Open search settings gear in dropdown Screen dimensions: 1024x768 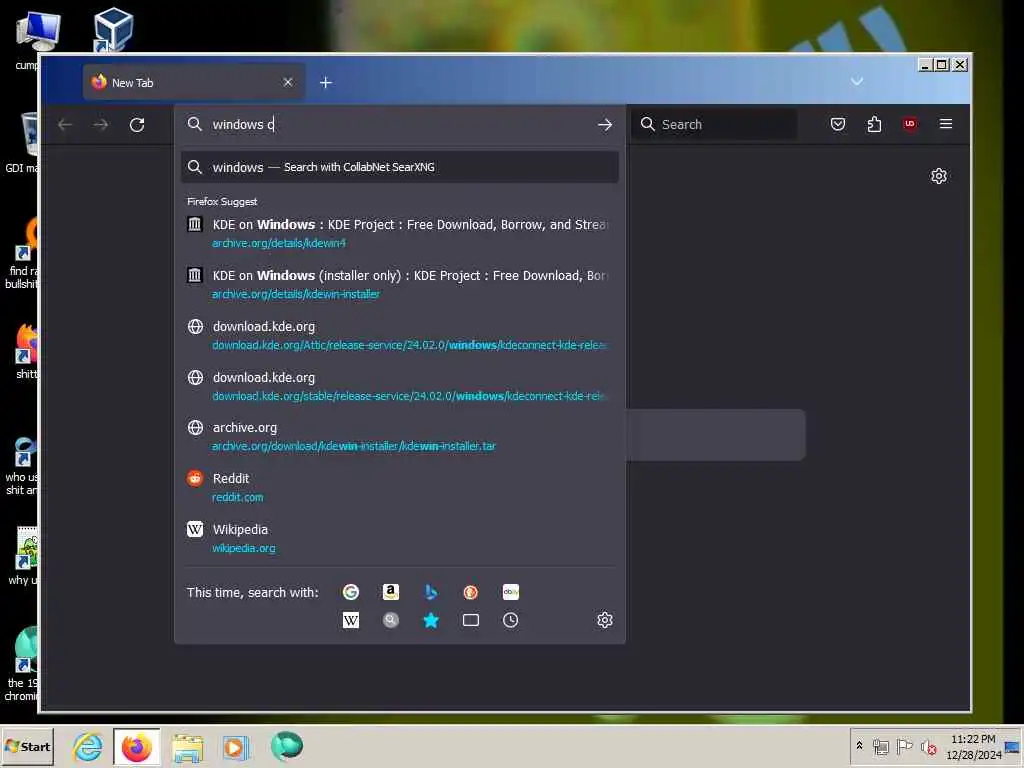[605, 620]
